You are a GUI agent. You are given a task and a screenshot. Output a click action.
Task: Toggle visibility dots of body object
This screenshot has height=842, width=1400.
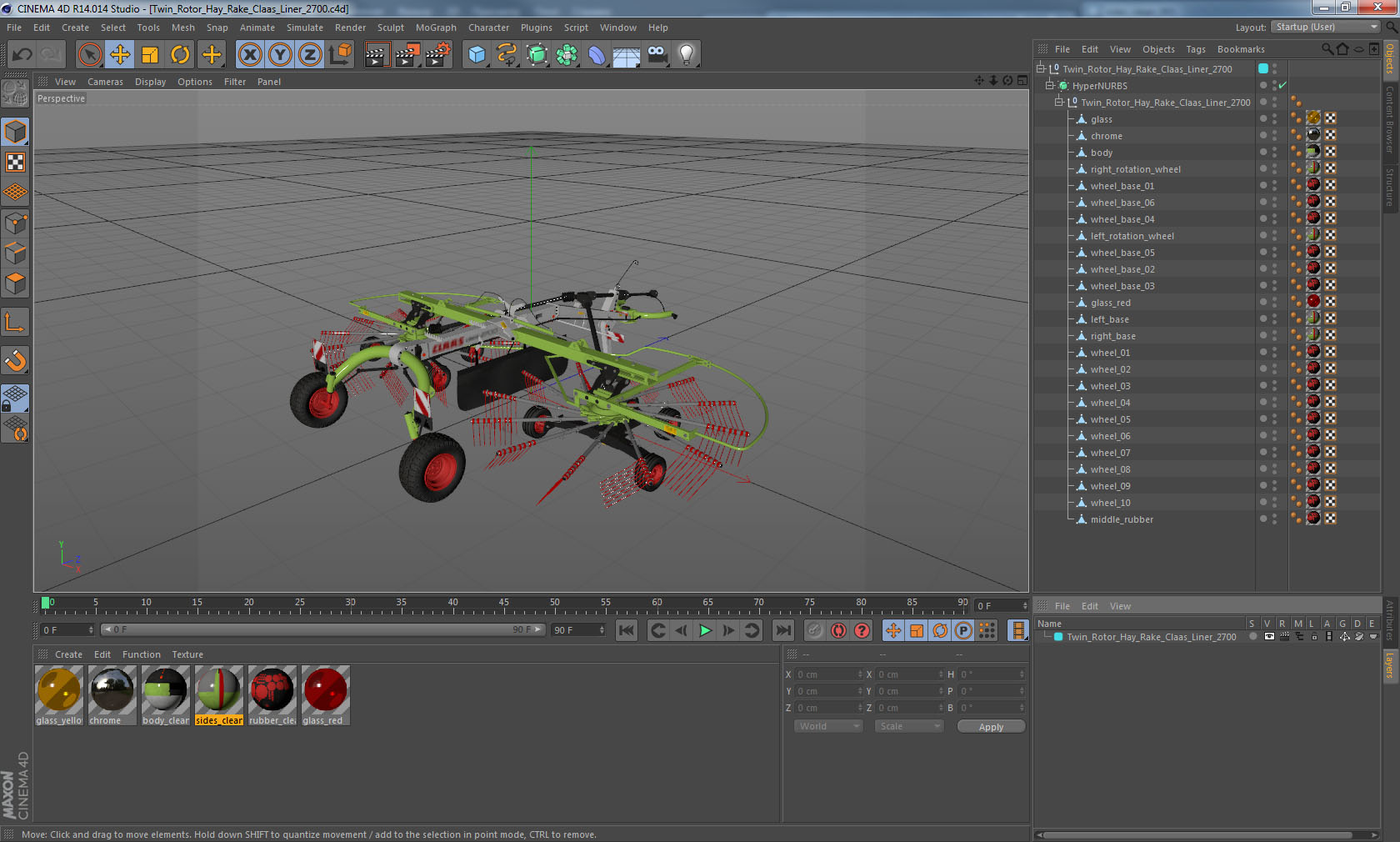(x=1274, y=152)
